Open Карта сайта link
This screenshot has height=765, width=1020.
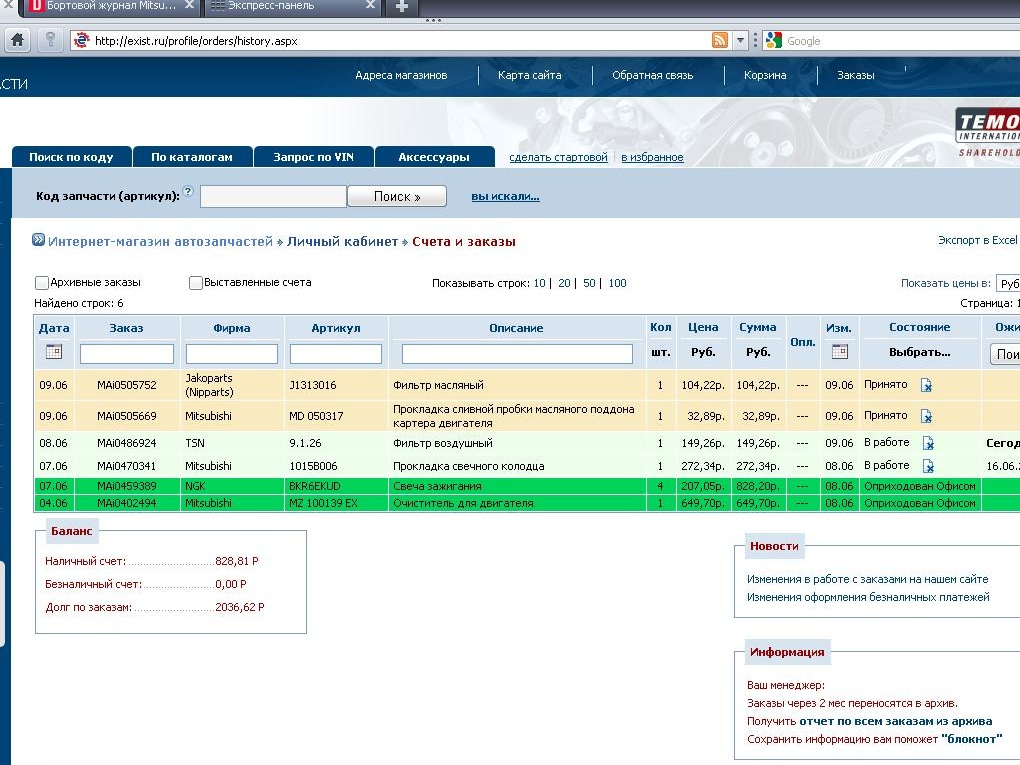[x=530, y=75]
